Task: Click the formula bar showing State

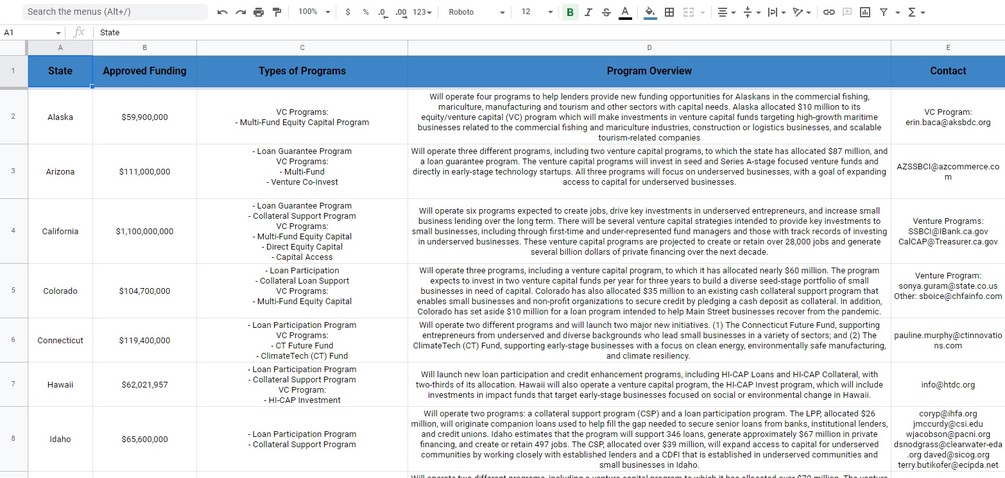Action: click(x=551, y=33)
